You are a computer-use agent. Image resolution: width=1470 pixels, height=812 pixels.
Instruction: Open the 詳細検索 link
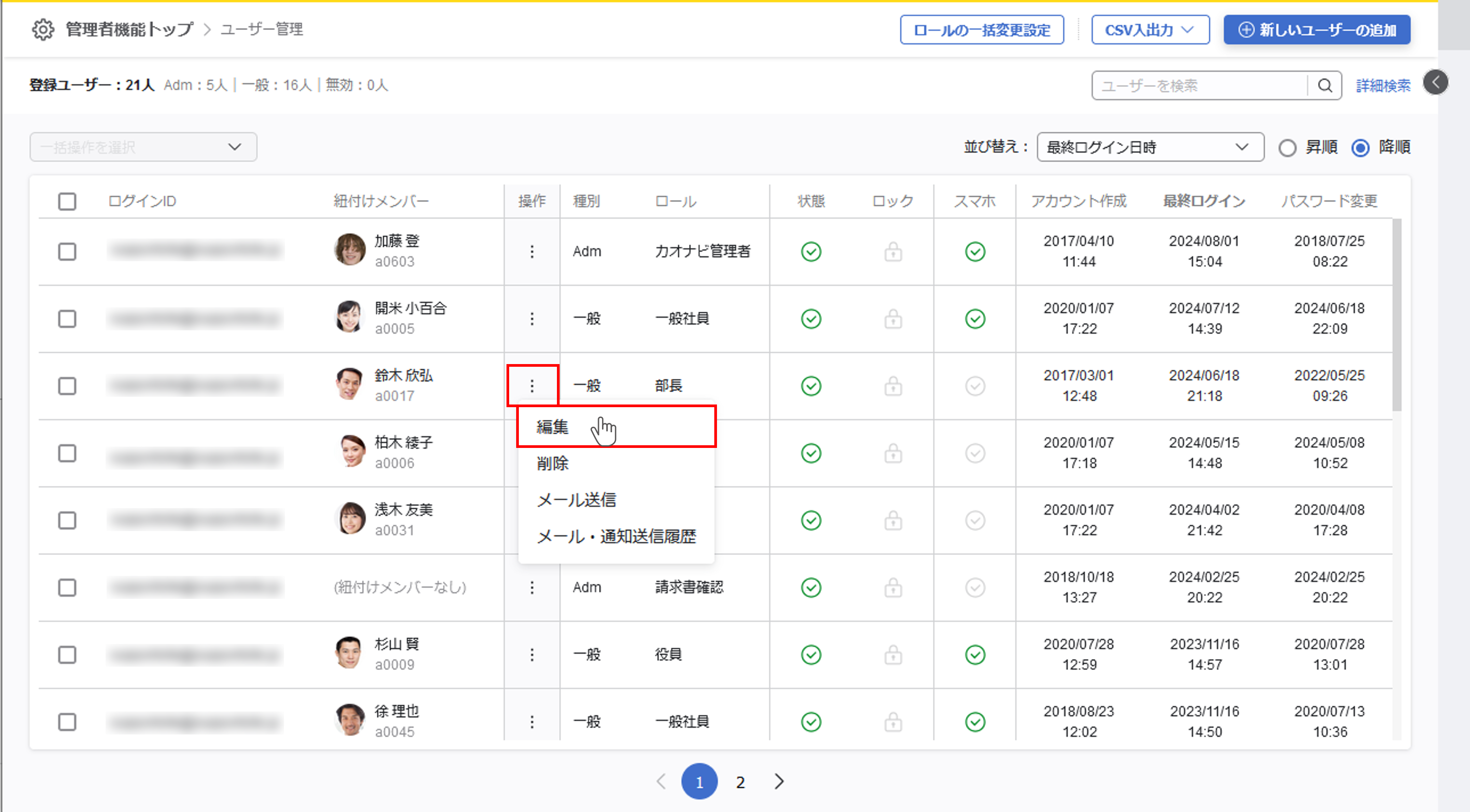click(1383, 86)
